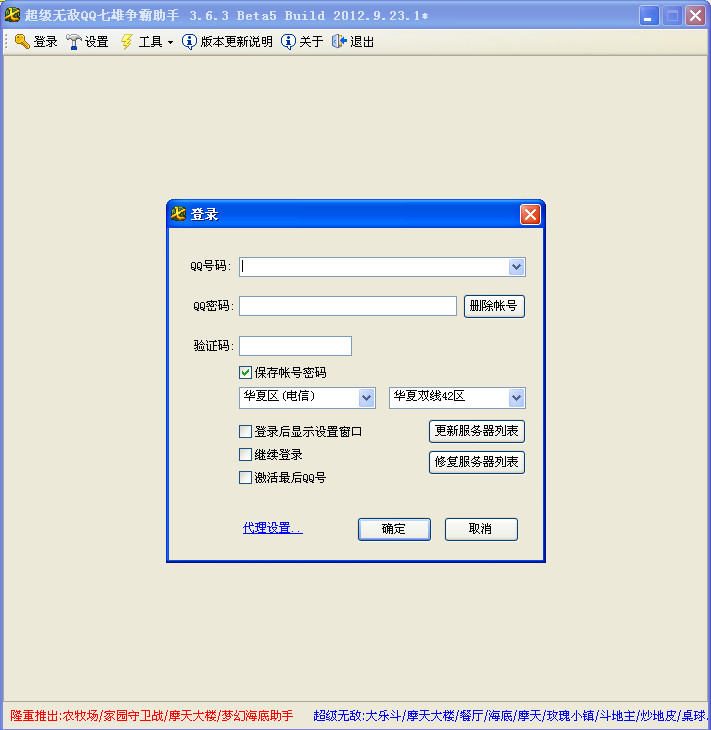Viewport: 711px width, 730px height.
Task: Click the hammer icon for 设置
Action: coord(74,41)
